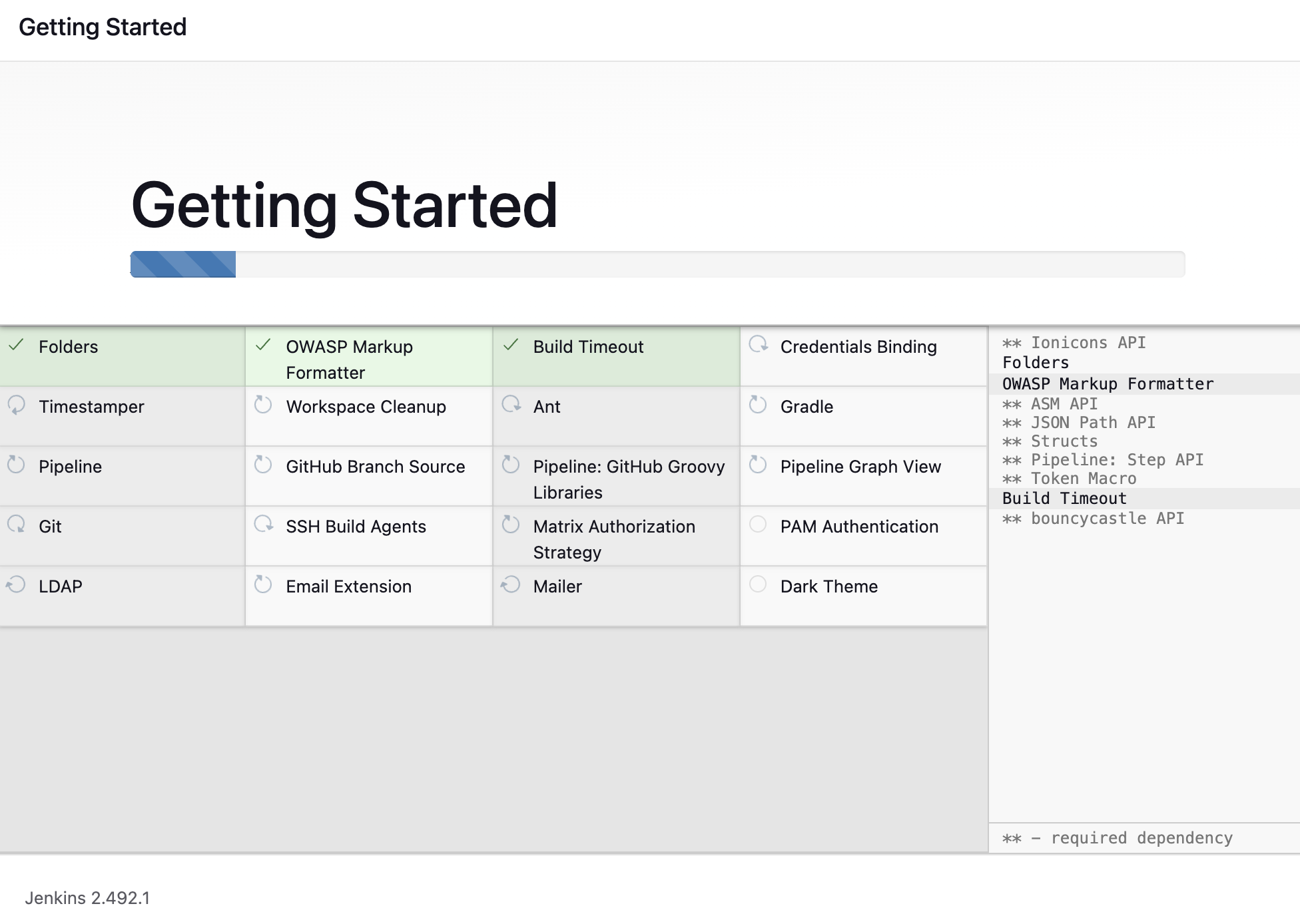This screenshot has width=1300, height=924.
Task: Click the Pipeline: GitHub Groovy Libraries label
Action: (629, 479)
